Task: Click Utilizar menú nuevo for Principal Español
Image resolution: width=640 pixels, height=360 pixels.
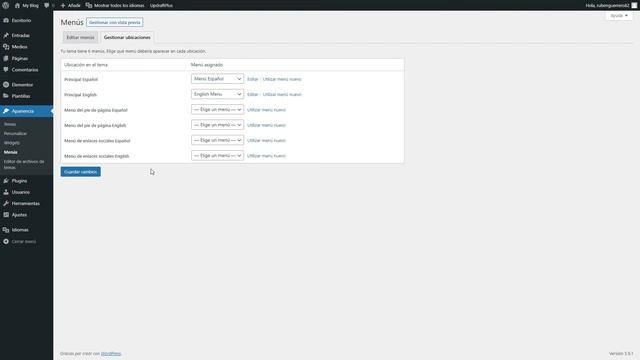Action: 282,79
